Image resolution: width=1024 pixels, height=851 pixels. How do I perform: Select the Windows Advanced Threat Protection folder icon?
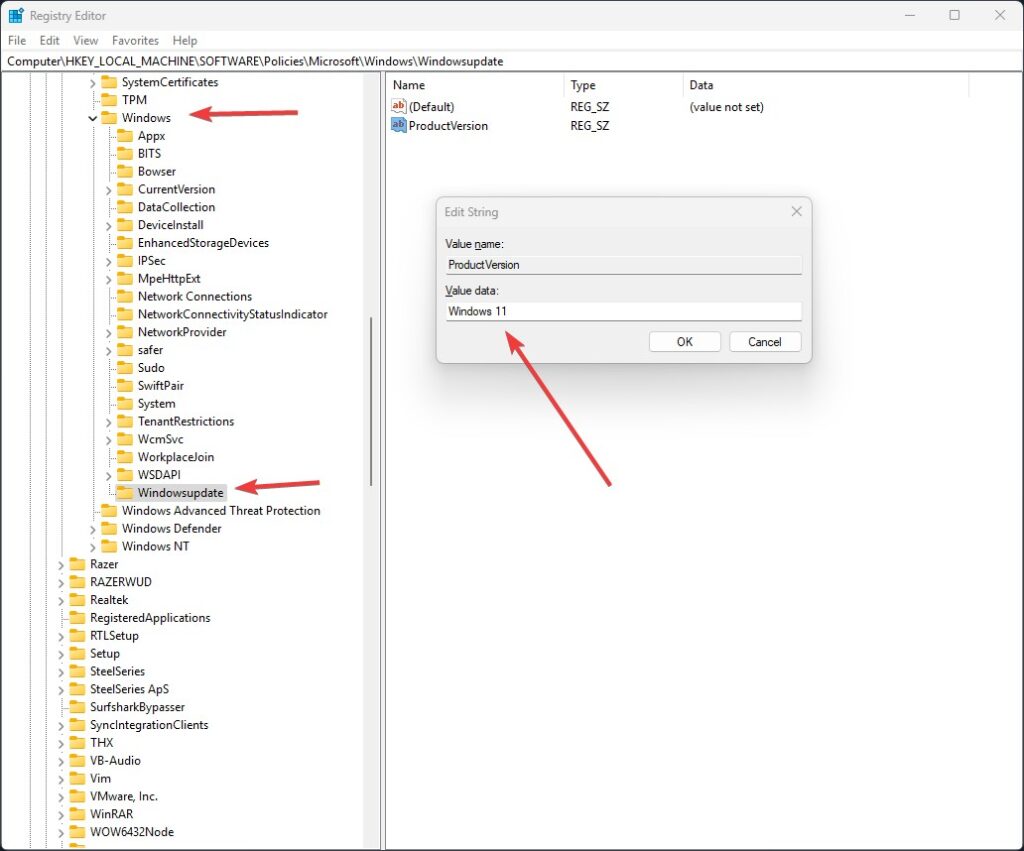coord(109,511)
